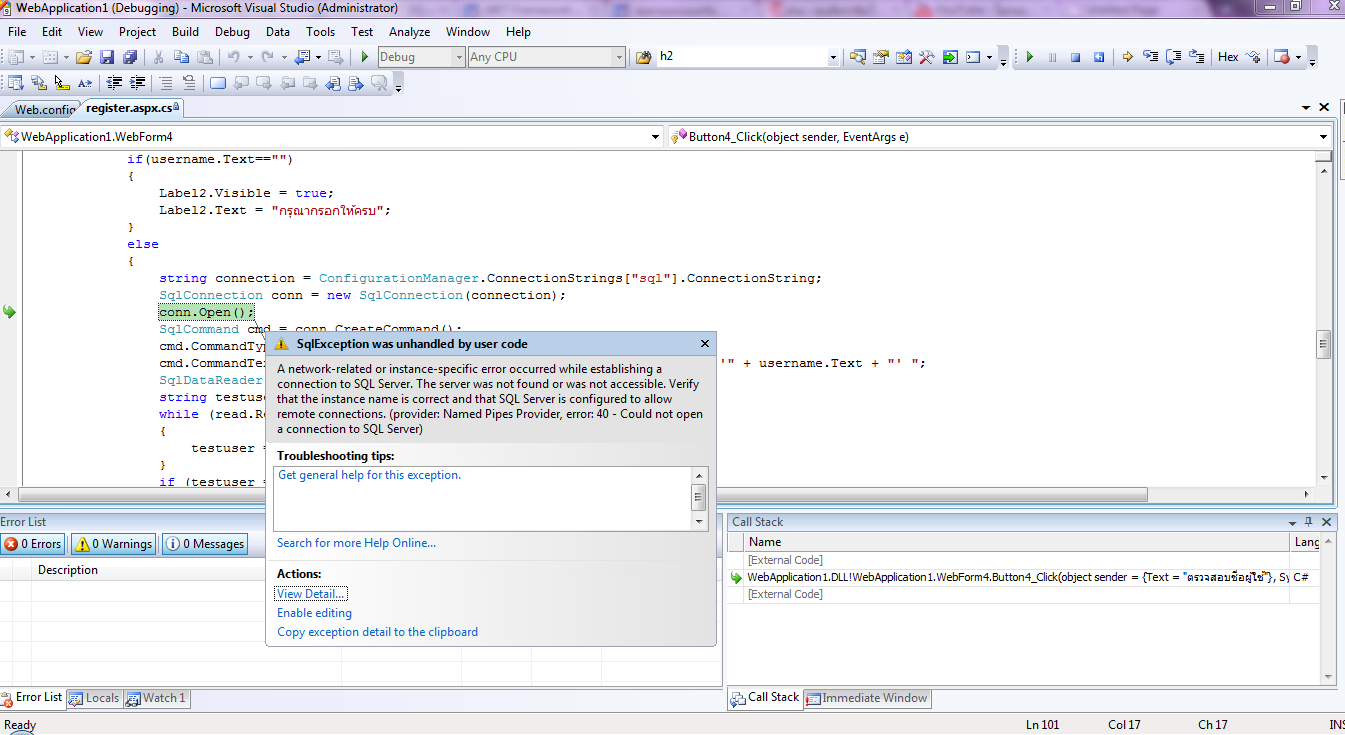Click the Undo arrow icon
The image size is (1345, 735).
tap(233, 57)
